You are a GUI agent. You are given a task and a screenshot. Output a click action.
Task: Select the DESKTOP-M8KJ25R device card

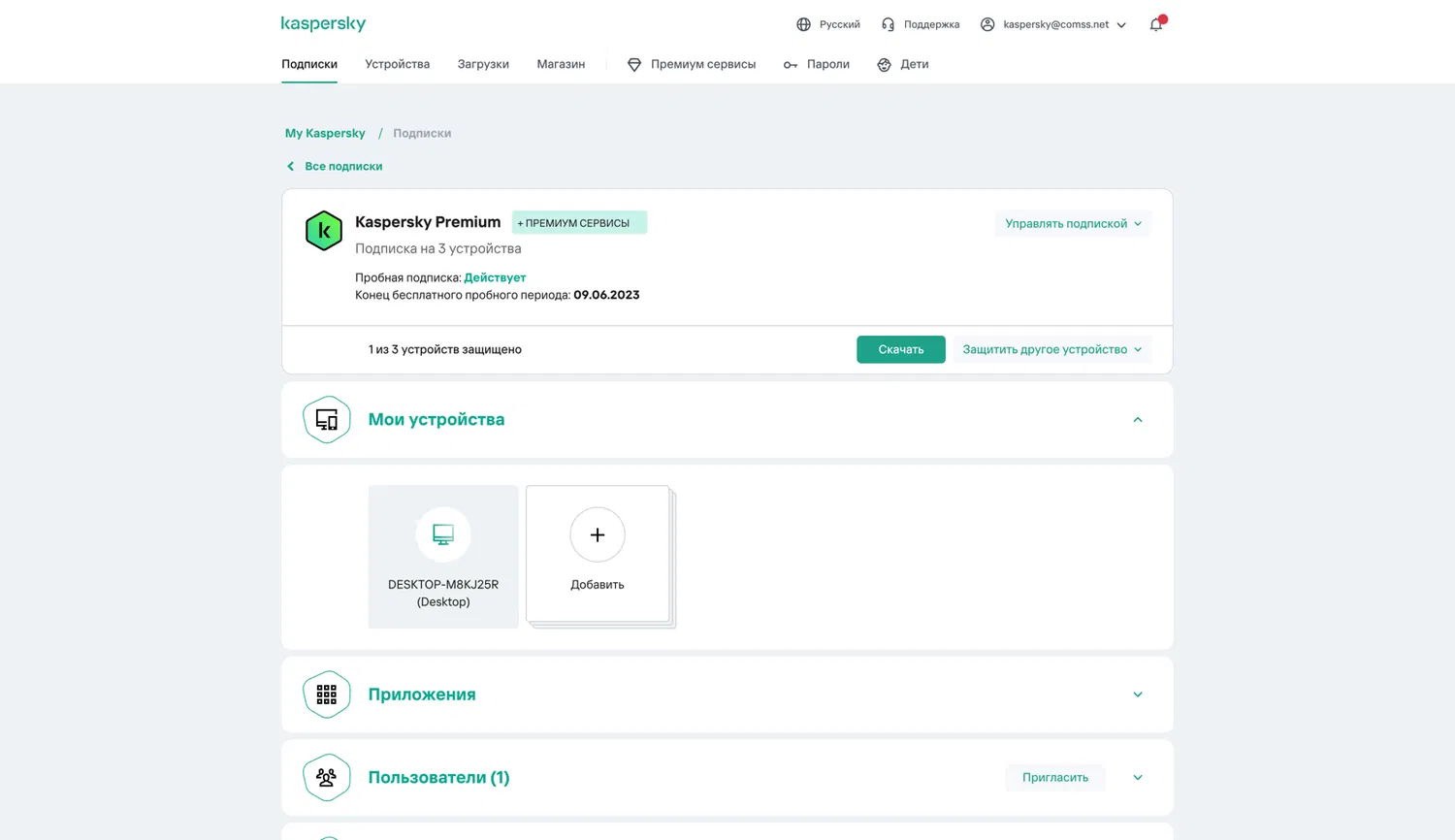pos(443,557)
